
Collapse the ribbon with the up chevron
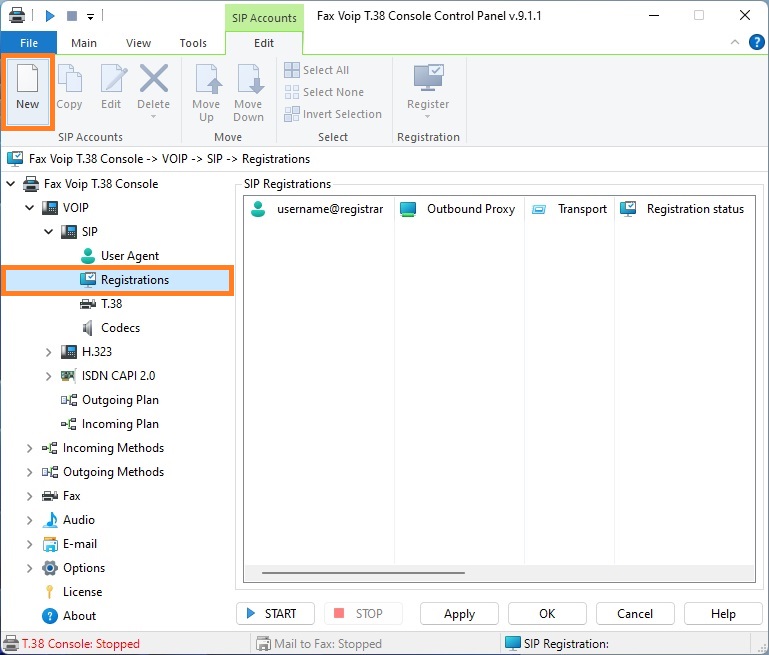[x=735, y=42]
